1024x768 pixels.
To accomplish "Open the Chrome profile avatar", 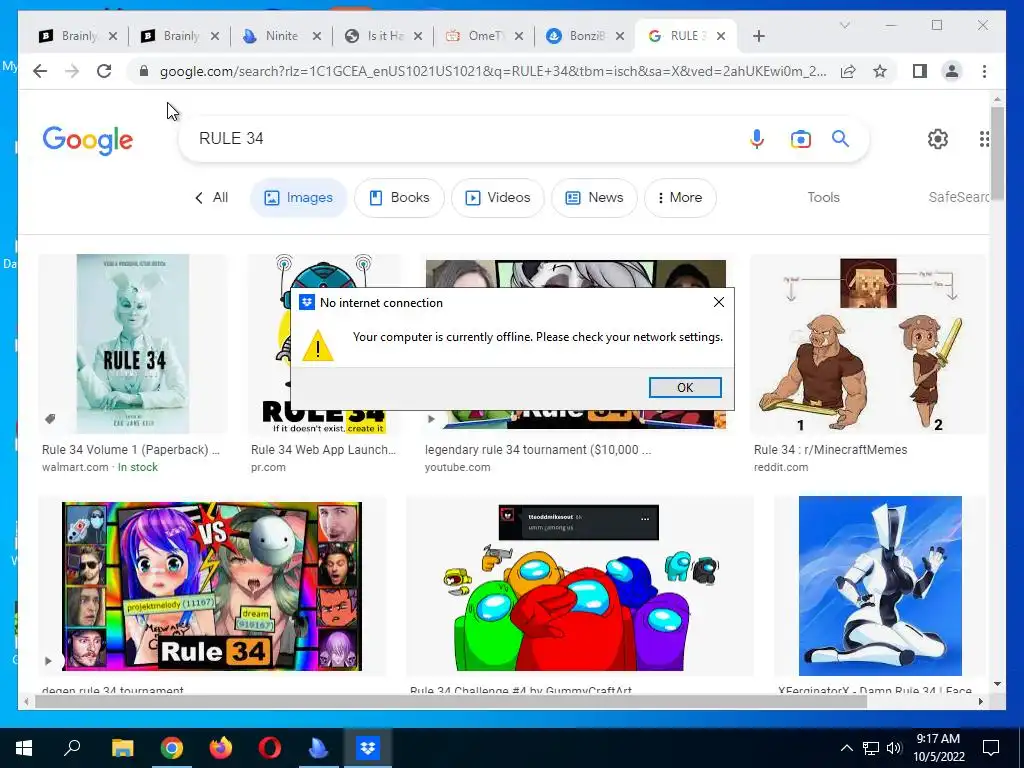I will coord(952,71).
